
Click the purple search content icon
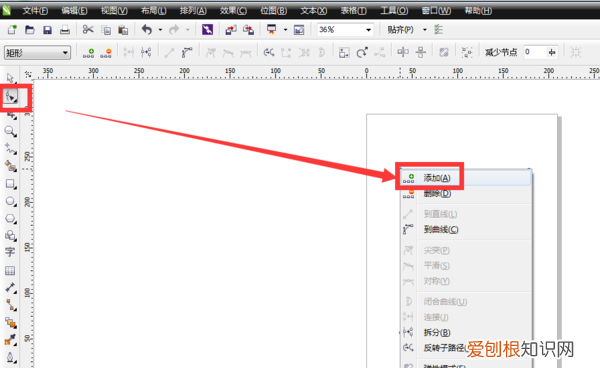click(207, 29)
